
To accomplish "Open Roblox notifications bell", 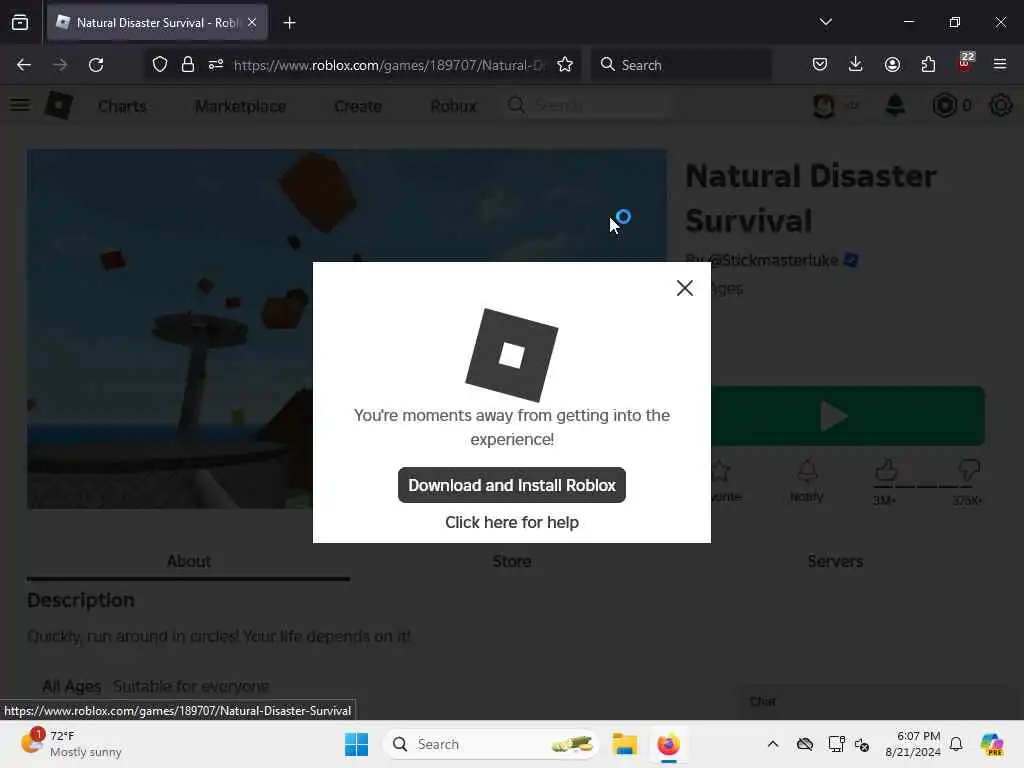I will tap(895, 105).
